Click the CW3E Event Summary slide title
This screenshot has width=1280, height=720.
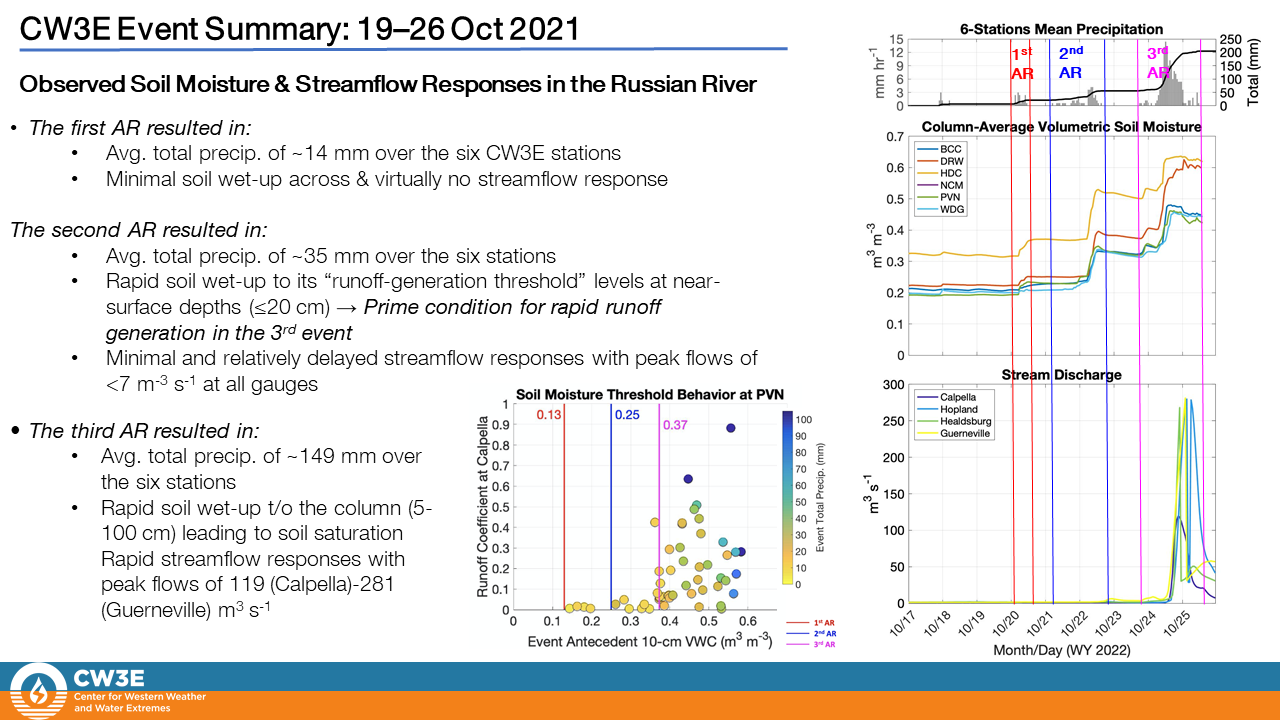[300, 29]
